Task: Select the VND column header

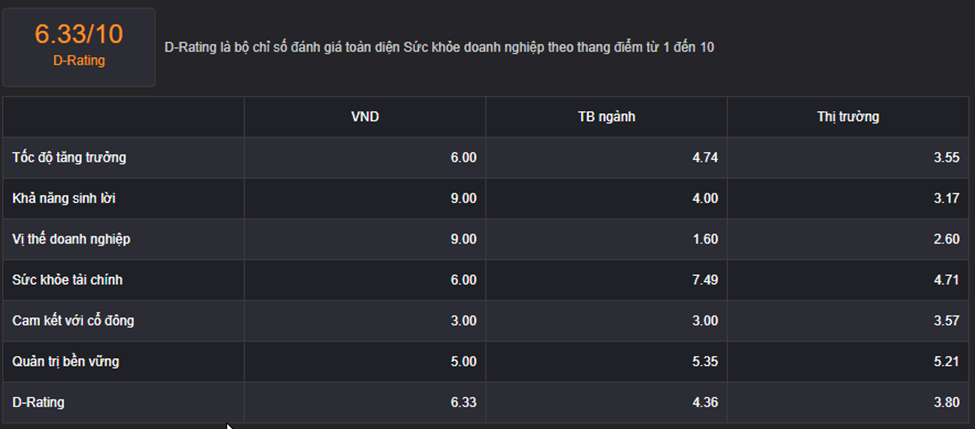Action: (x=365, y=117)
